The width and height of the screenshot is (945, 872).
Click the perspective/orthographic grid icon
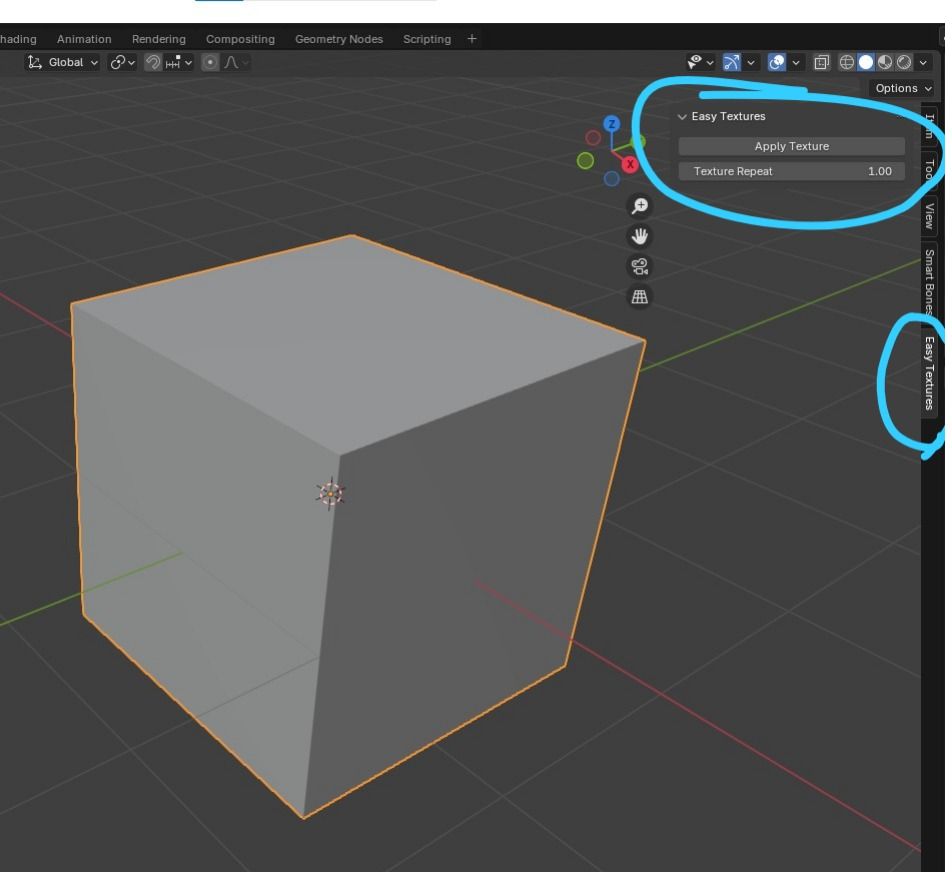pos(639,295)
